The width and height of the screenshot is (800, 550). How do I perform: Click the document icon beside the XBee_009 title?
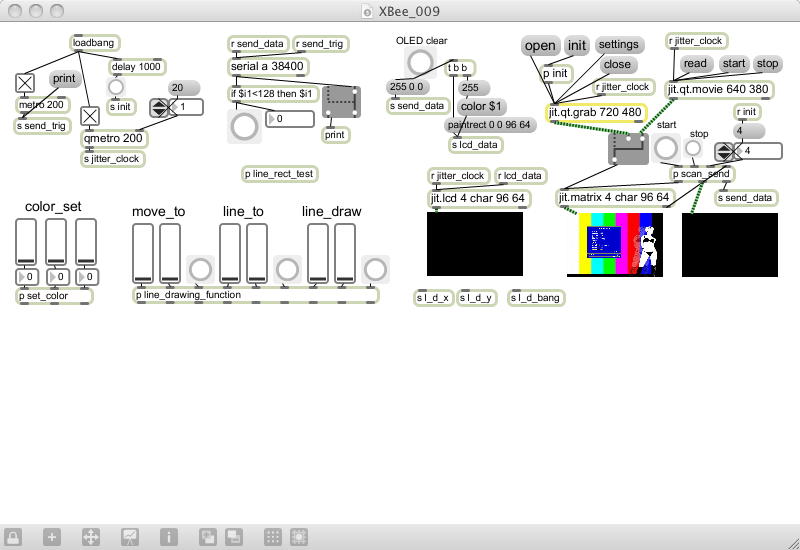click(367, 11)
